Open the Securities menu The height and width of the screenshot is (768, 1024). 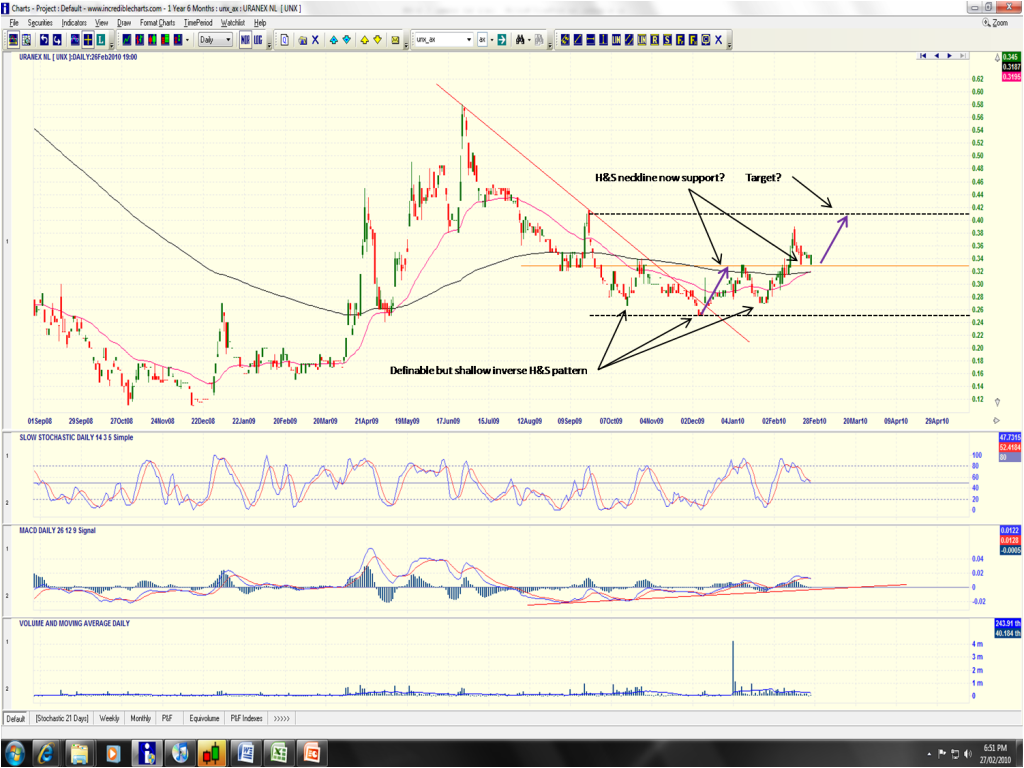pos(40,23)
